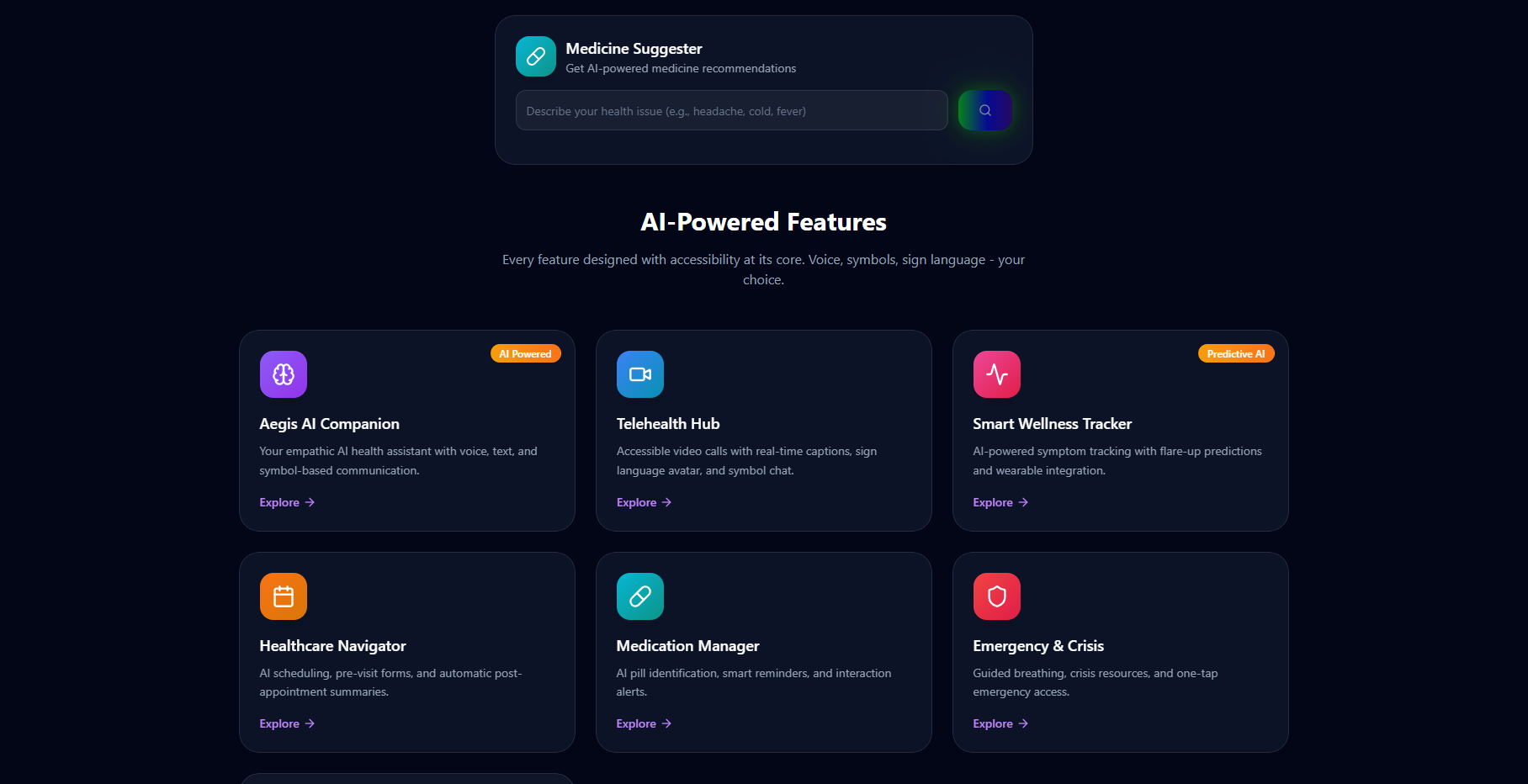1528x784 pixels.
Task: Click the shield icon on Emergency & Crisis
Action: pyautogui.click(x=996, y=596)
